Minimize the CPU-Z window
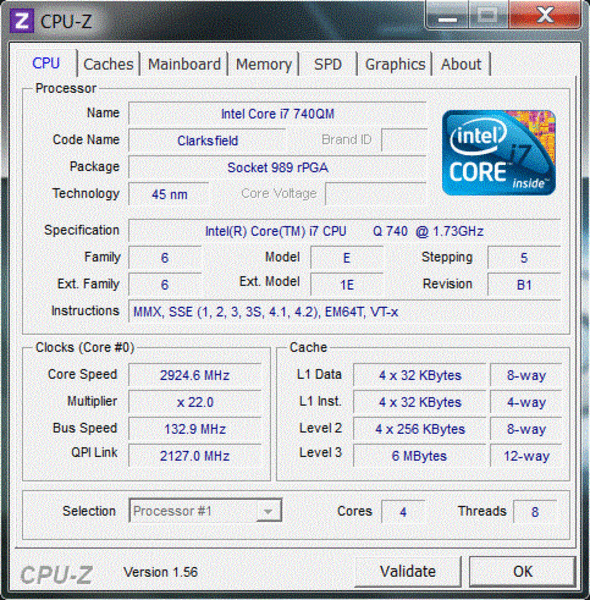Viewport: 590px width, 600px height. click(x=447, y=16)
